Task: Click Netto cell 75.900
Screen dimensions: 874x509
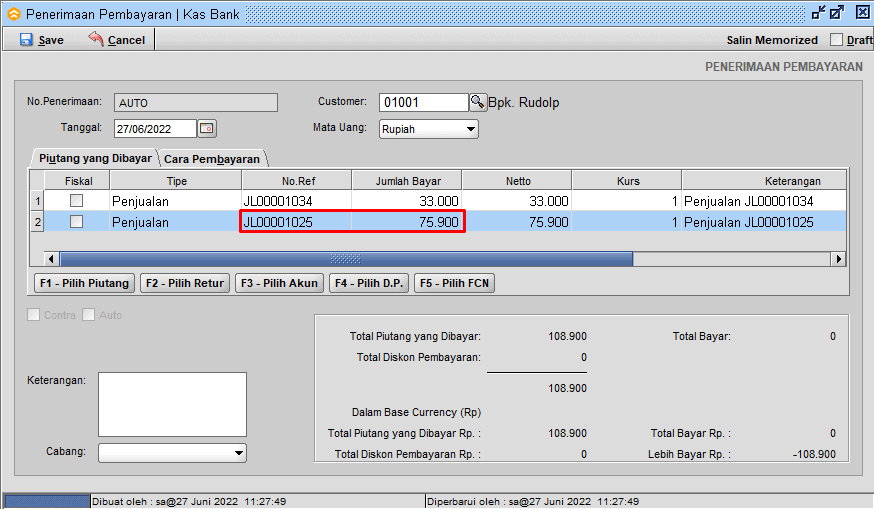Action: (517, 222)
